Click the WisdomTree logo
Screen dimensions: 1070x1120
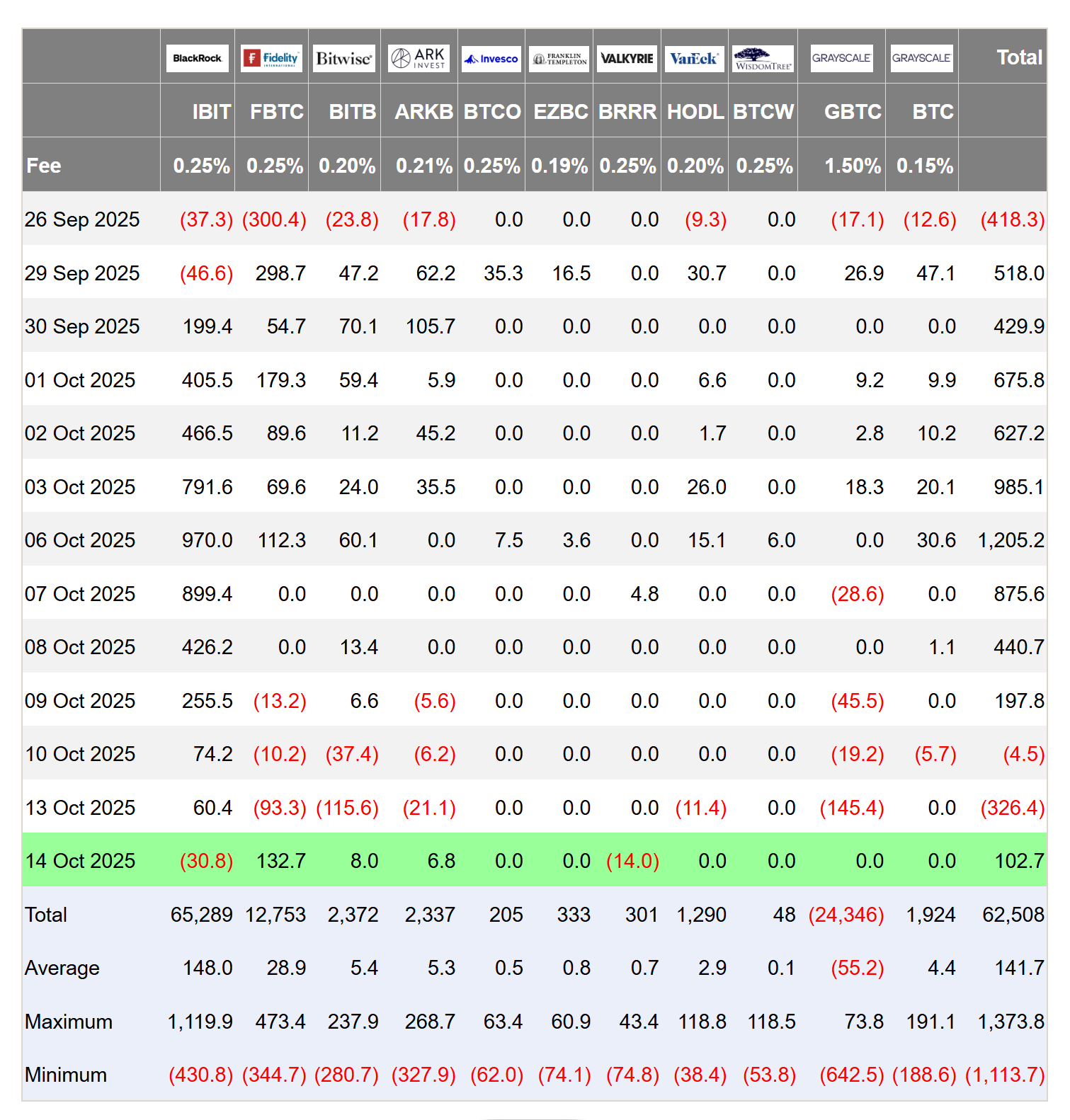[x=763, y=58]
